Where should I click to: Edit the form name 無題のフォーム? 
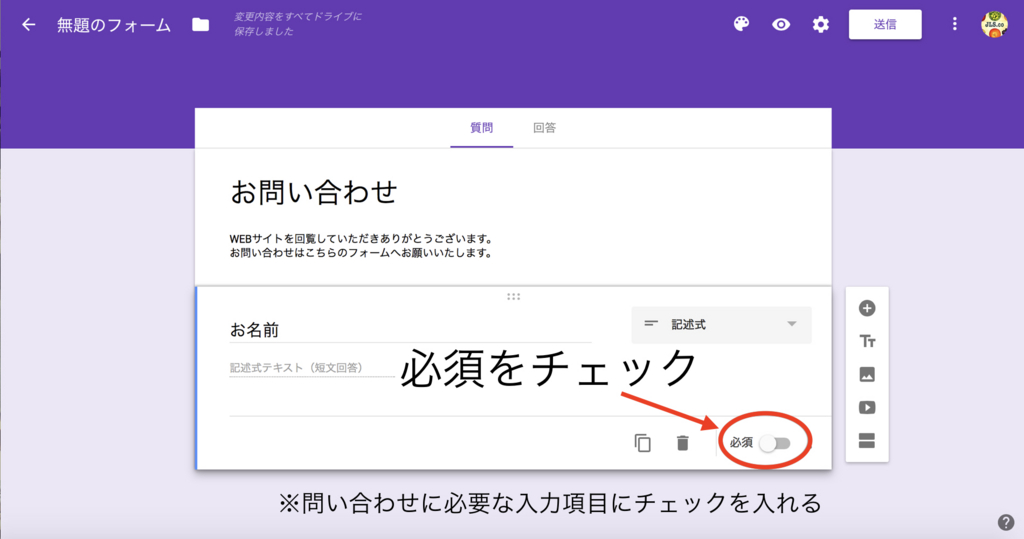114,25
